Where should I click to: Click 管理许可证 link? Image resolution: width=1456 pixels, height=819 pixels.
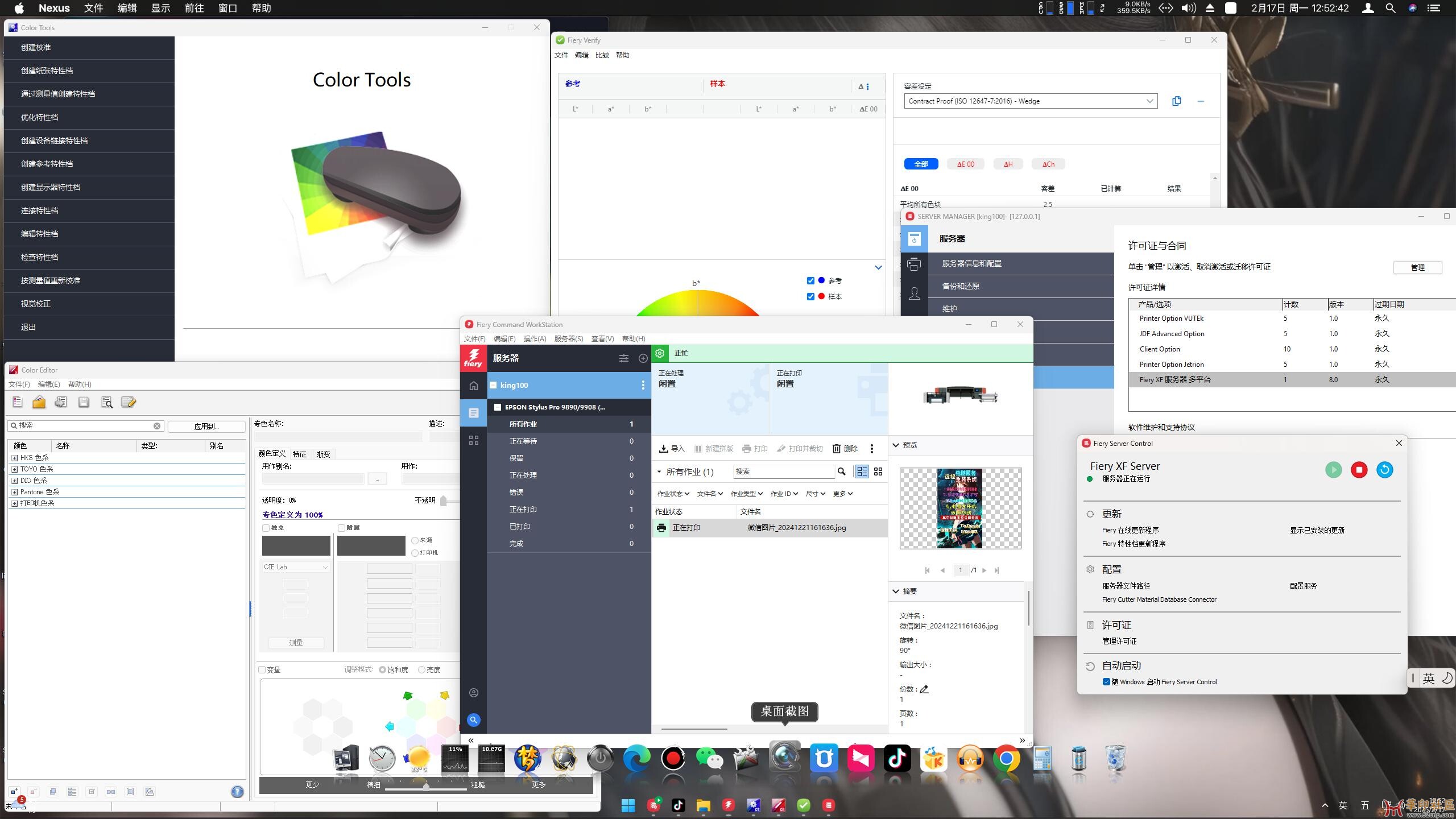1119,642
